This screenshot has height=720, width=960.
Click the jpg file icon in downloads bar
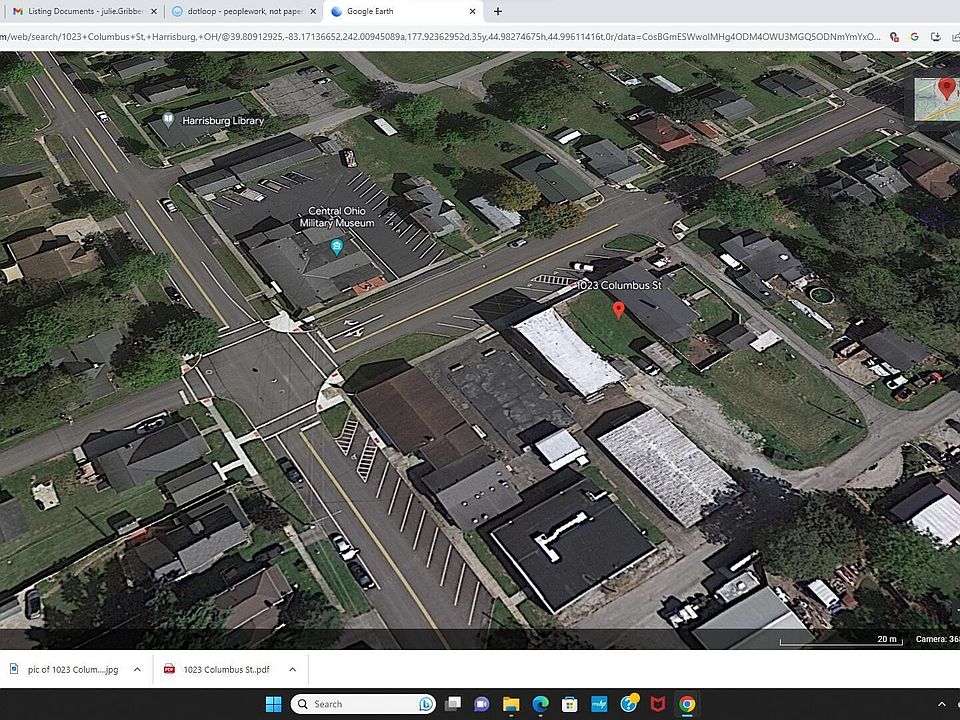tap(14, 669)
